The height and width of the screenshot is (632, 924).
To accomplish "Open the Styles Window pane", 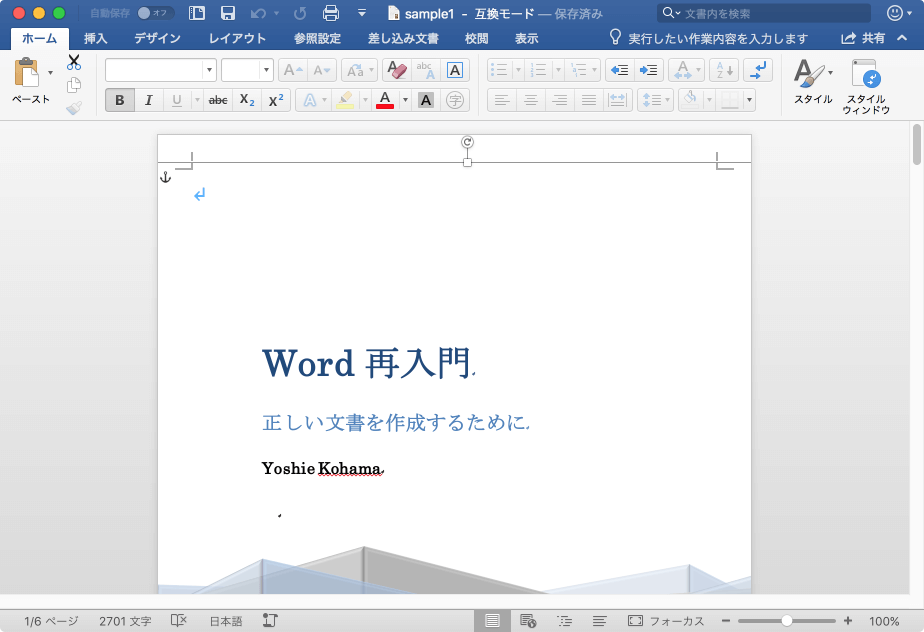I will point(865,86).
